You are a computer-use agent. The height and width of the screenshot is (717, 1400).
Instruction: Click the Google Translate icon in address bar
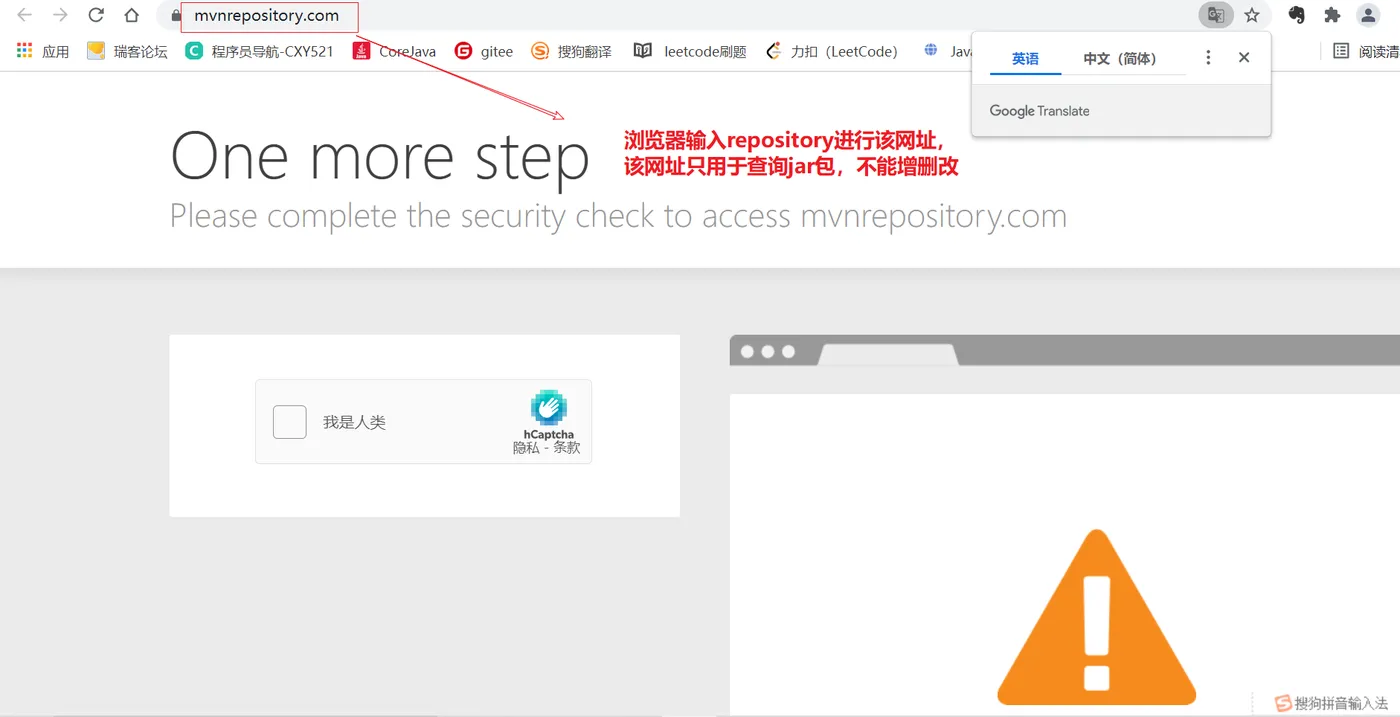click(x=1216, y=15)
